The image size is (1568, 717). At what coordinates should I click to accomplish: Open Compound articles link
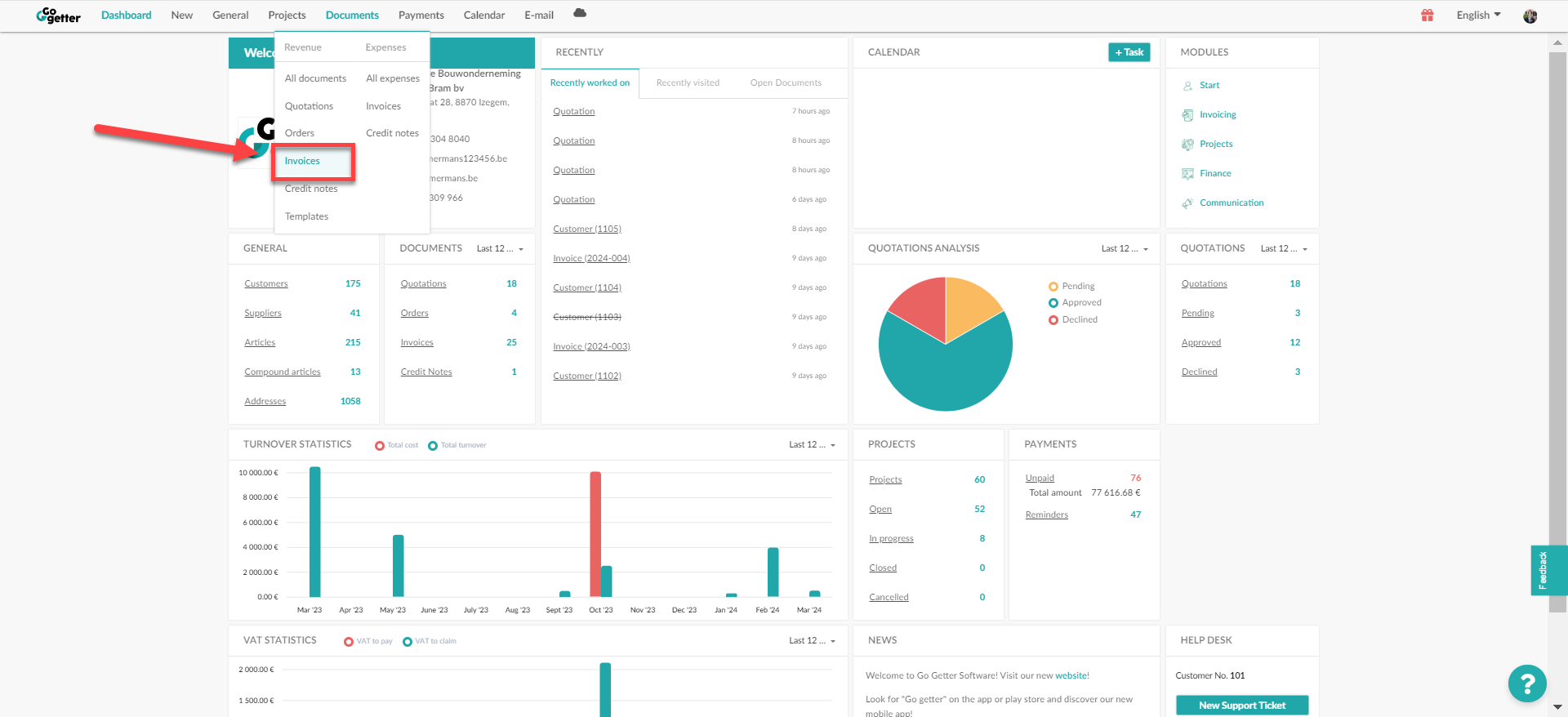283,372
